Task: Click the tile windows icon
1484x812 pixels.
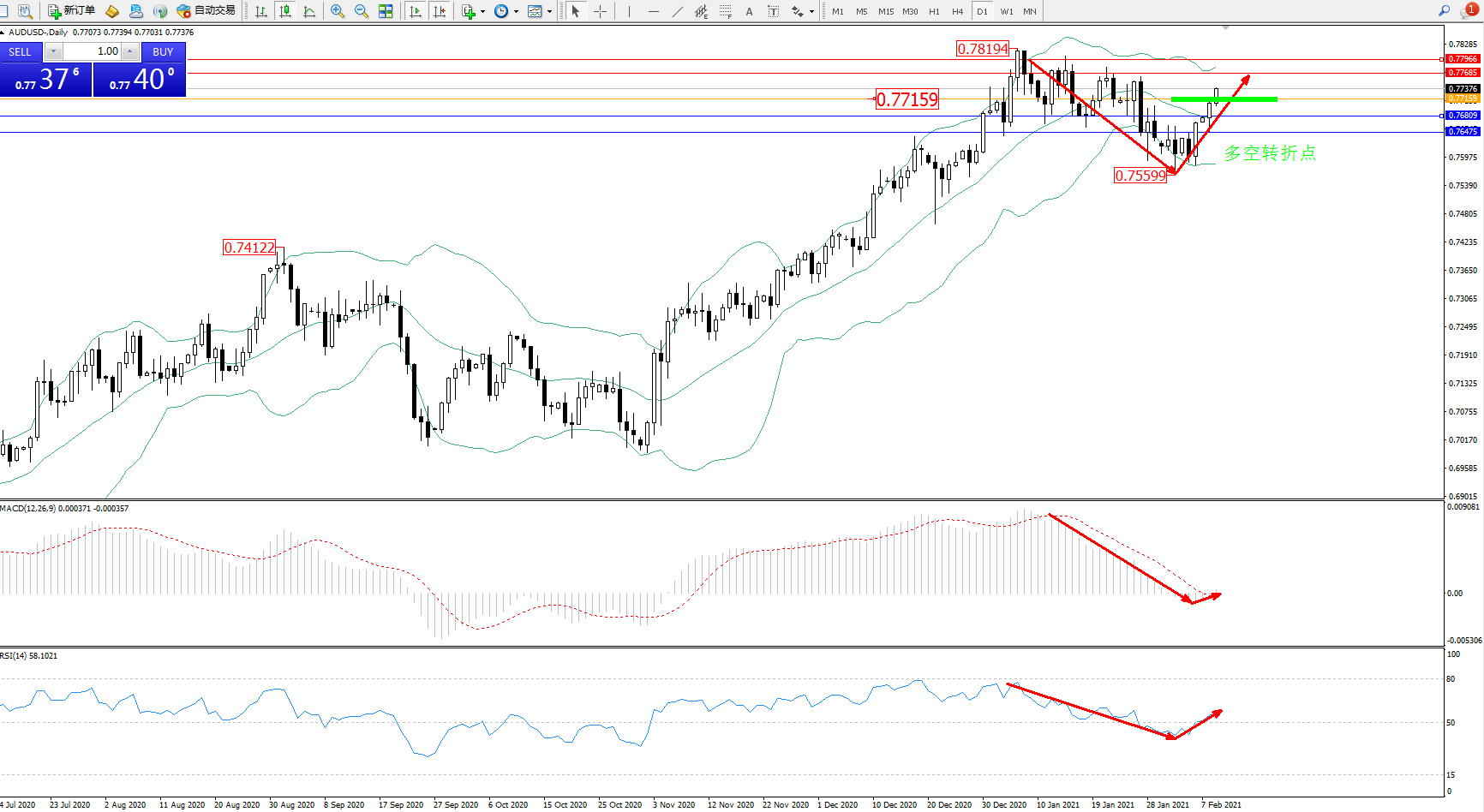Action: click(x=386, y=11)
